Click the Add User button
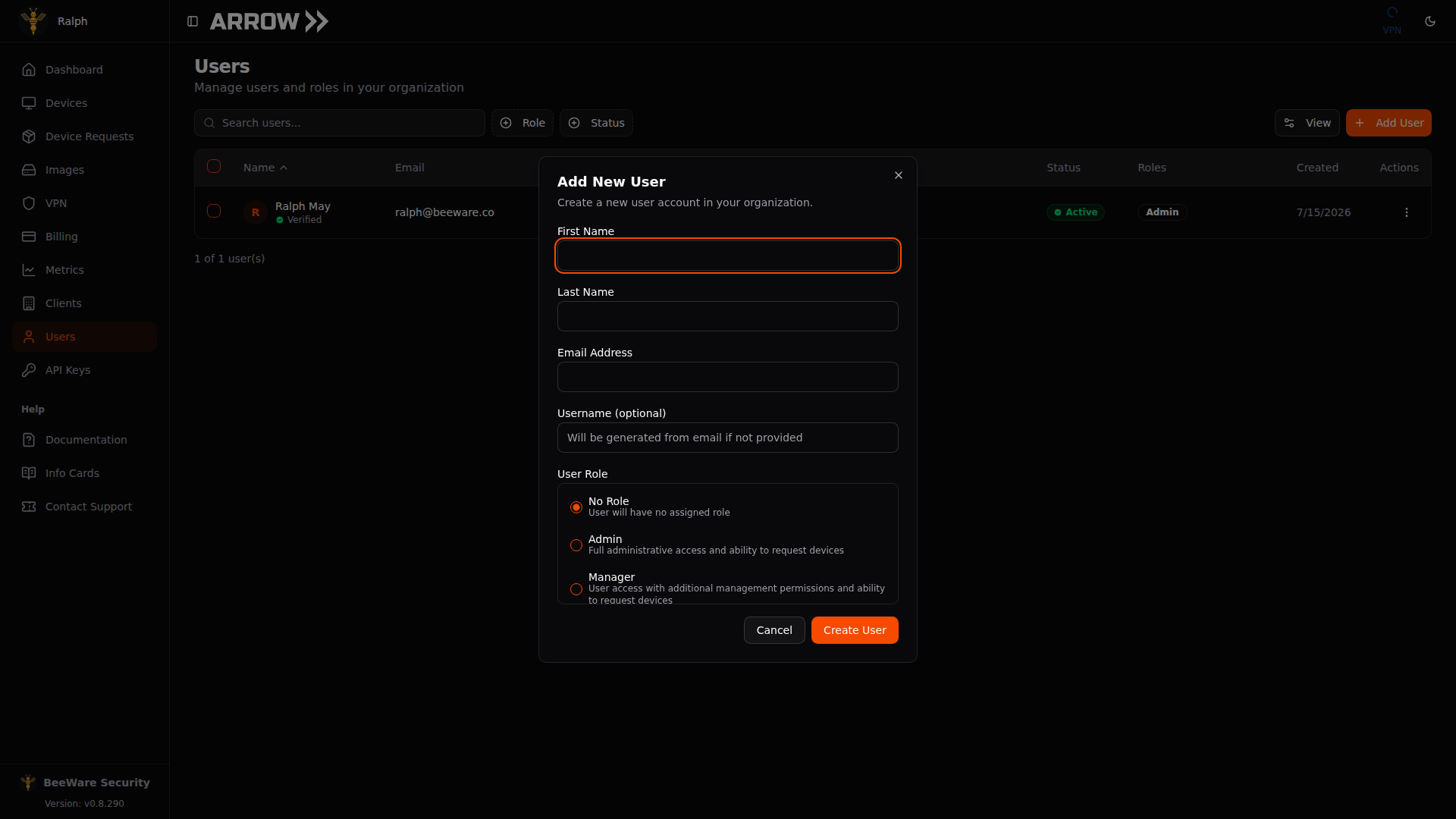Screen dimensions: 1456x819 point(1389,123)
